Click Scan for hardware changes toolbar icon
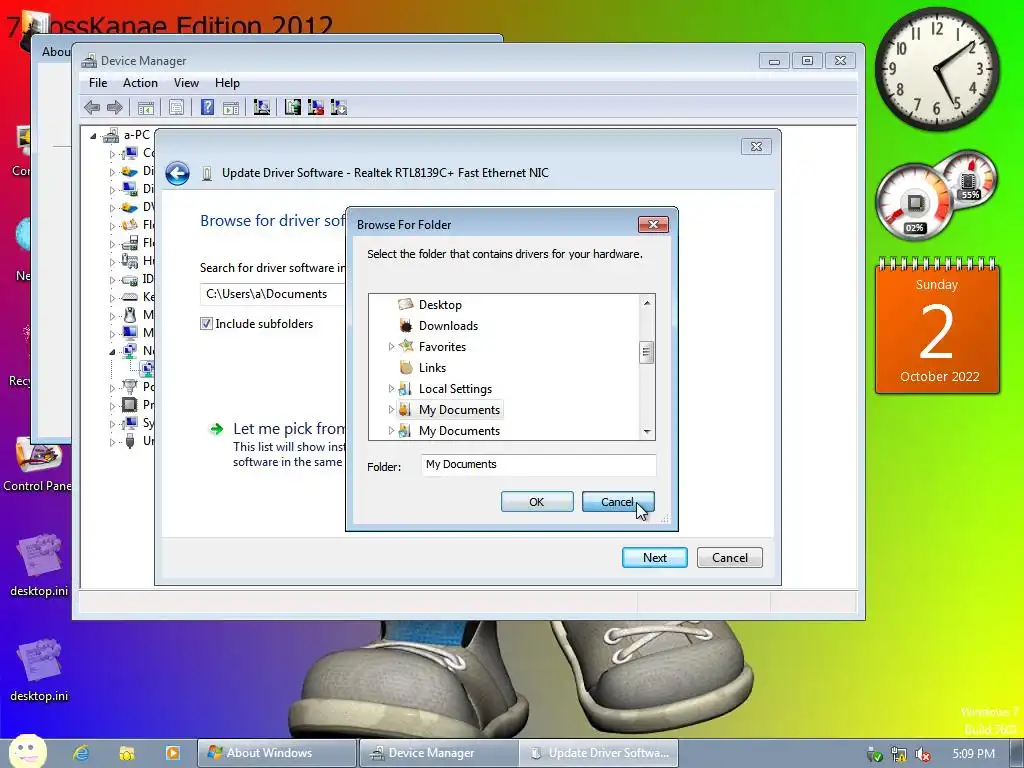Screen dimensions: 1024x768 click(x=262, y=107)
